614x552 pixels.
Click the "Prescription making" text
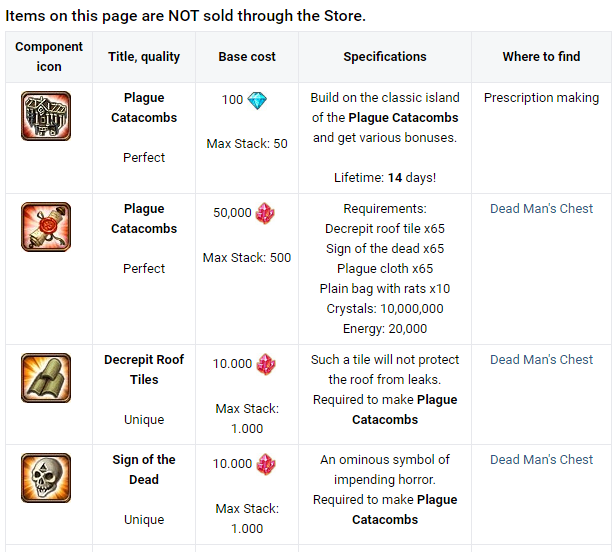(541, 98)
